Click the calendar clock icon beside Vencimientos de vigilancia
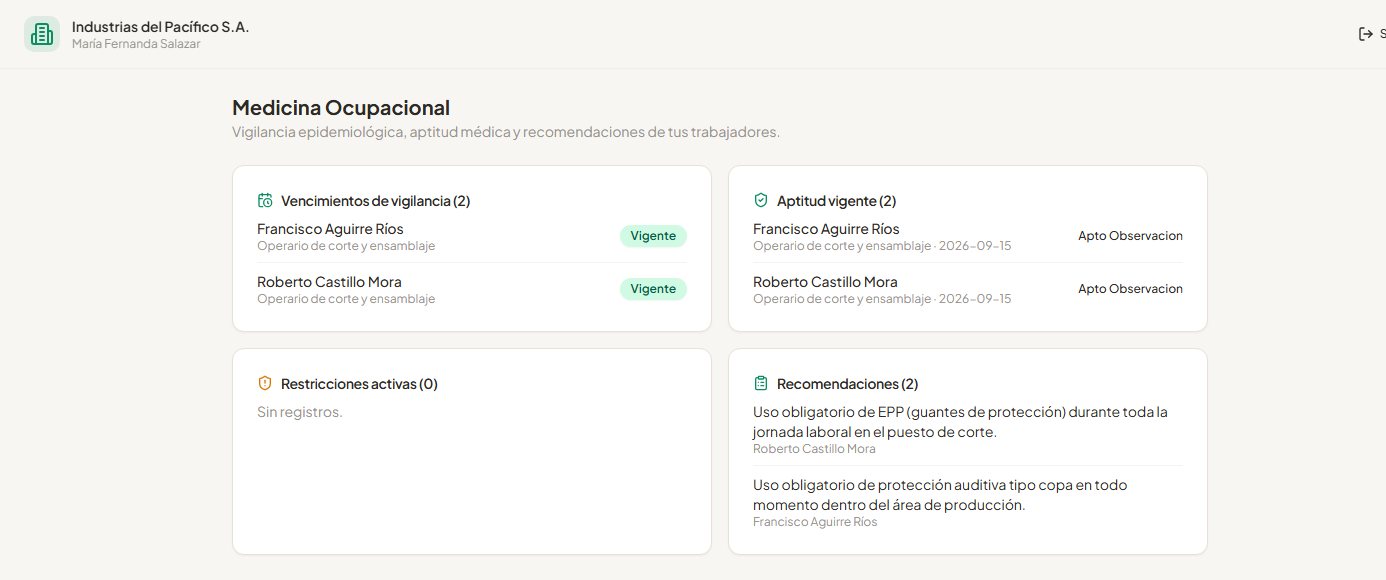This screenshot has height=580, width=1386. [x=265, y=200]
